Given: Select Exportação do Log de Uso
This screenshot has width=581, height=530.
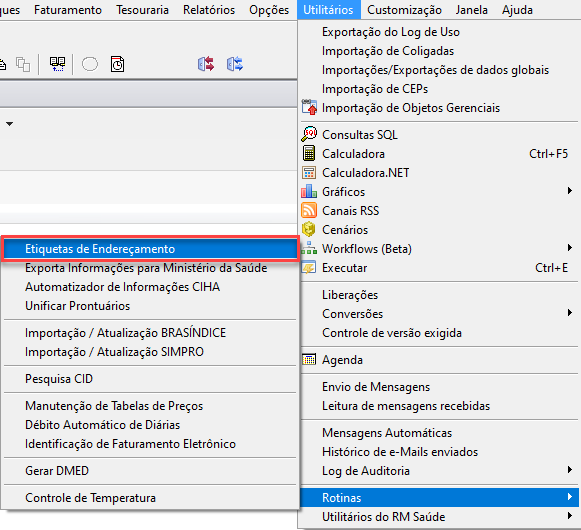Looking at the screenshot, I should (x=439, y=32).
